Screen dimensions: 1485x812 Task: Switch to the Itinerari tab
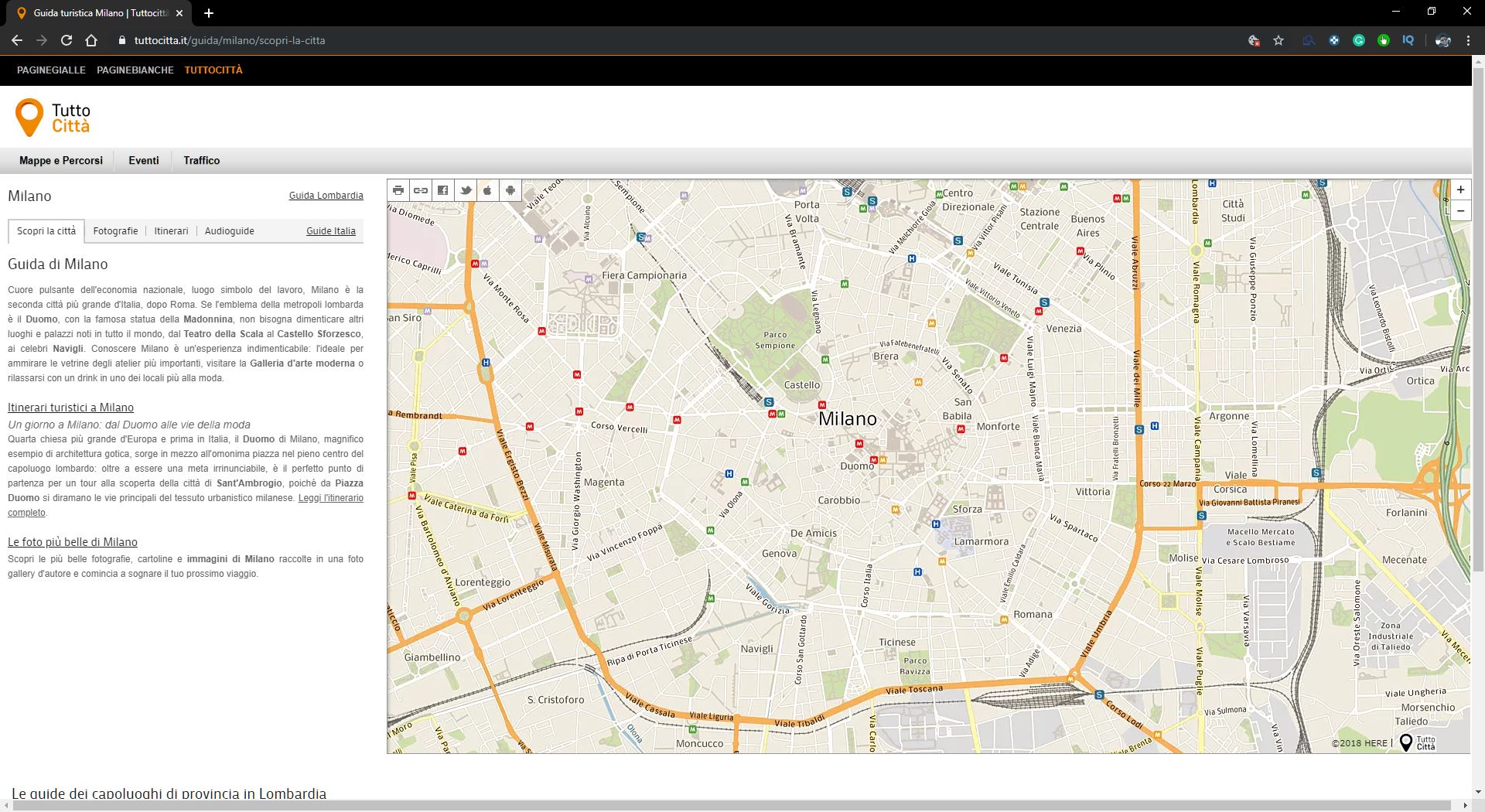pyautogui.click(x=171, y=231)
